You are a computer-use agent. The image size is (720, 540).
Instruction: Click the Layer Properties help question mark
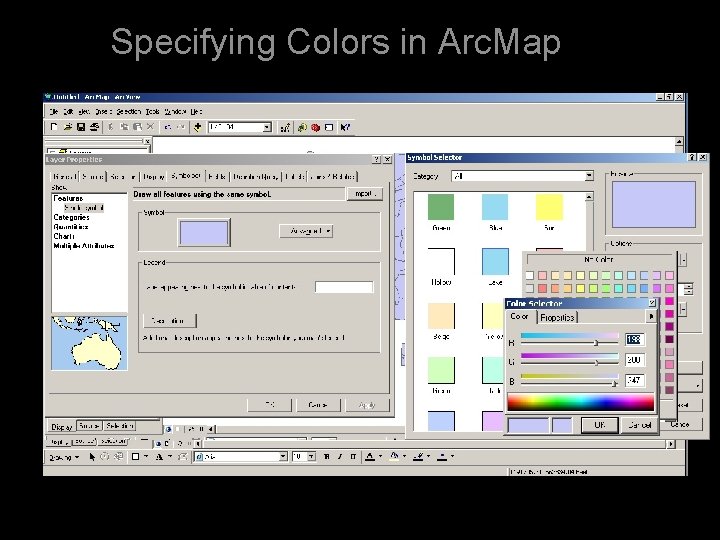[376, 159]
